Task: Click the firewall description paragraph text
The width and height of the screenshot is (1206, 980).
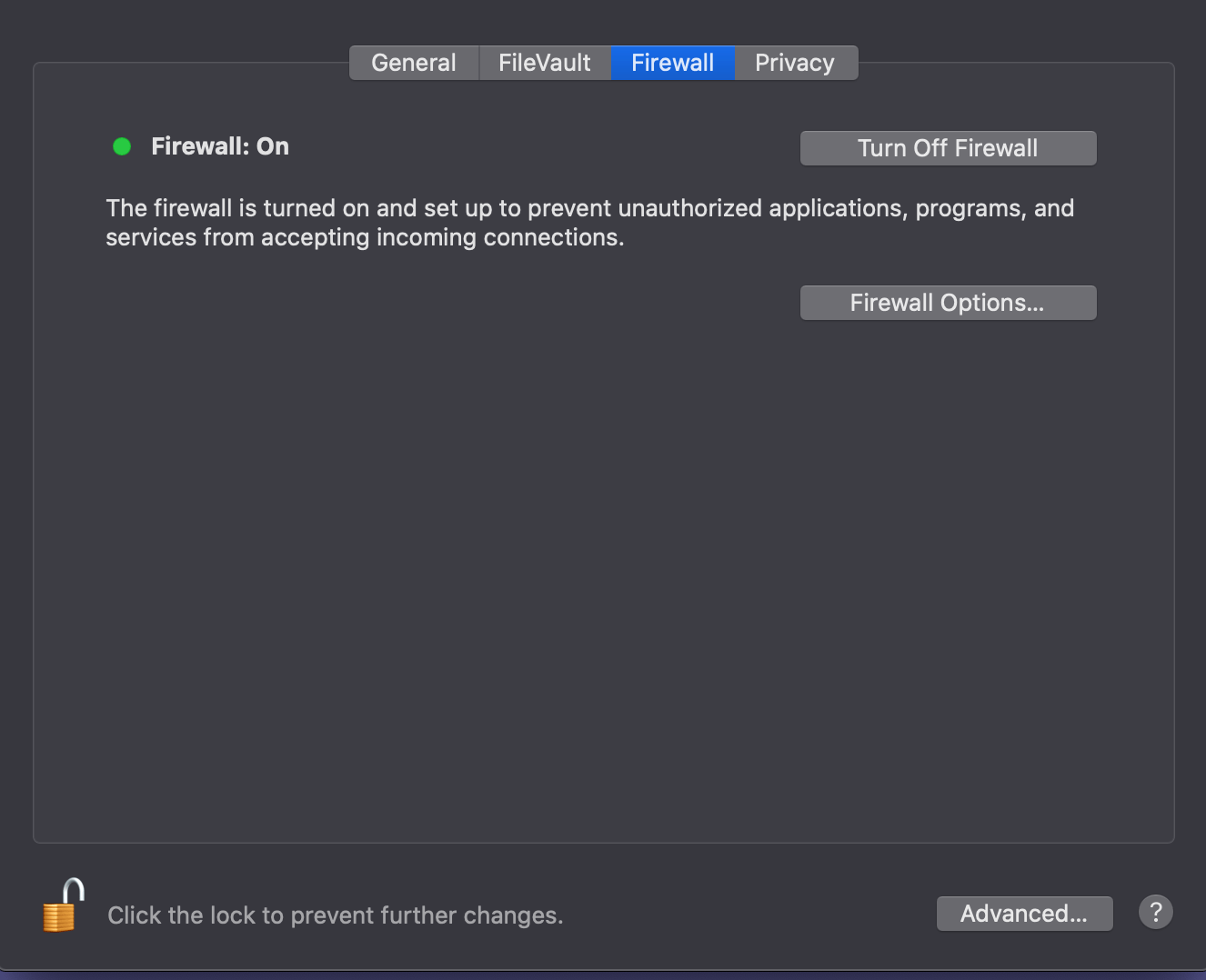Action: pos(590,223)
